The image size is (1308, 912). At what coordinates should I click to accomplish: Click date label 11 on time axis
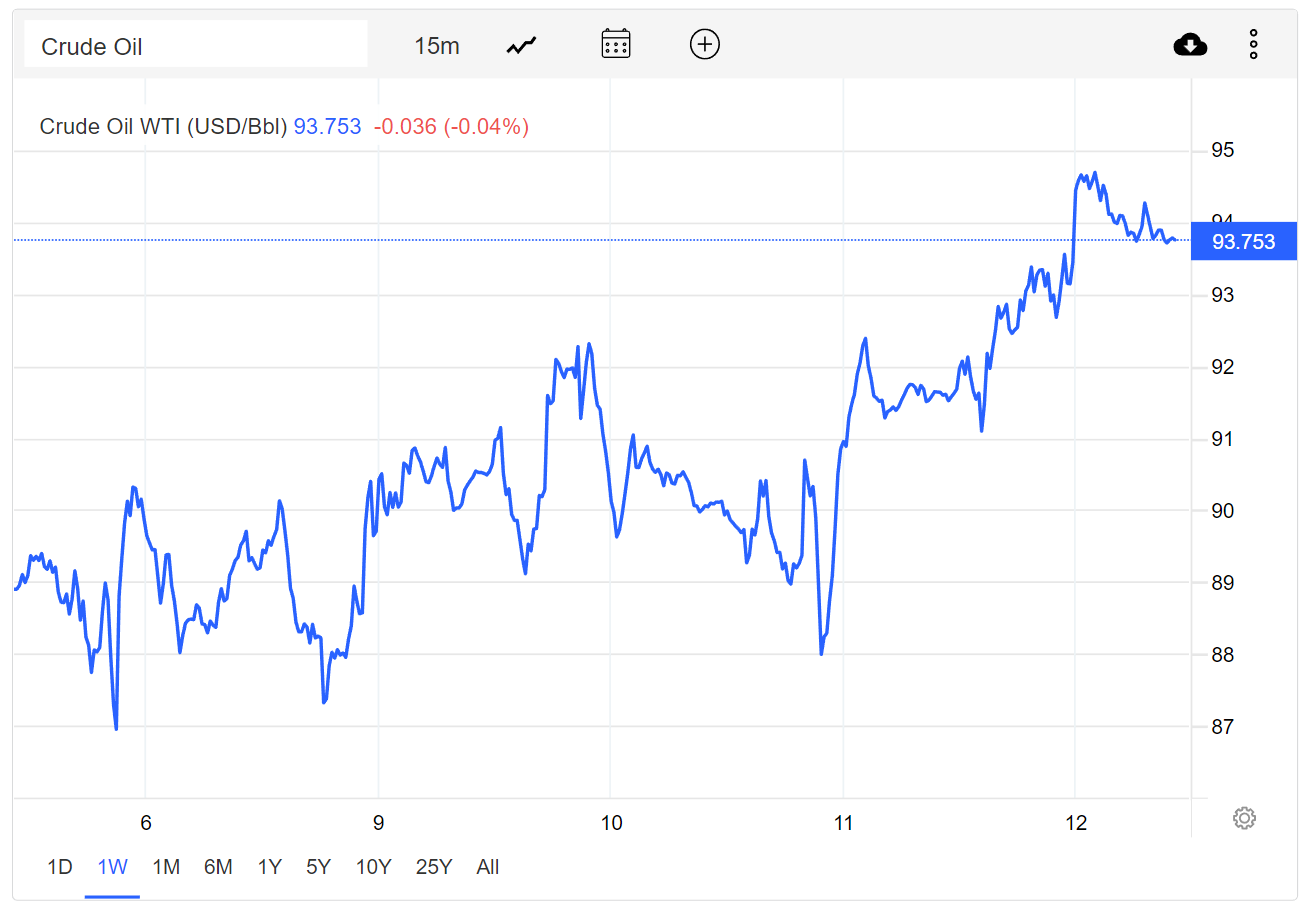coord(843,824)
